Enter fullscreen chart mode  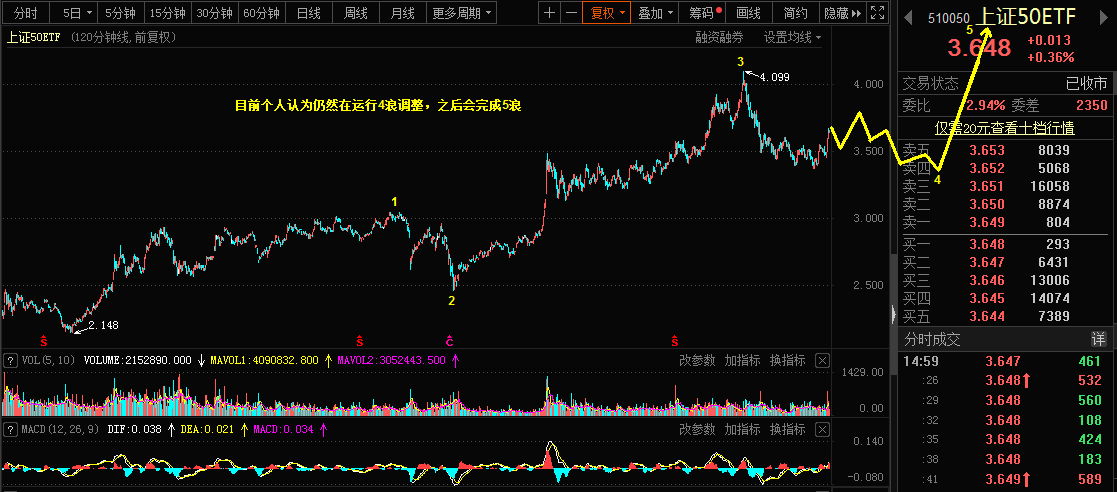click(878, 13)
